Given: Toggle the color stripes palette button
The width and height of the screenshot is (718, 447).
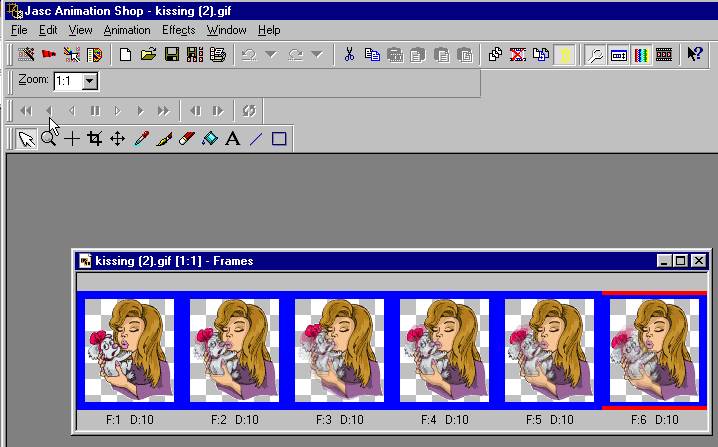Looking at the screenshot, I should point(641,55).
